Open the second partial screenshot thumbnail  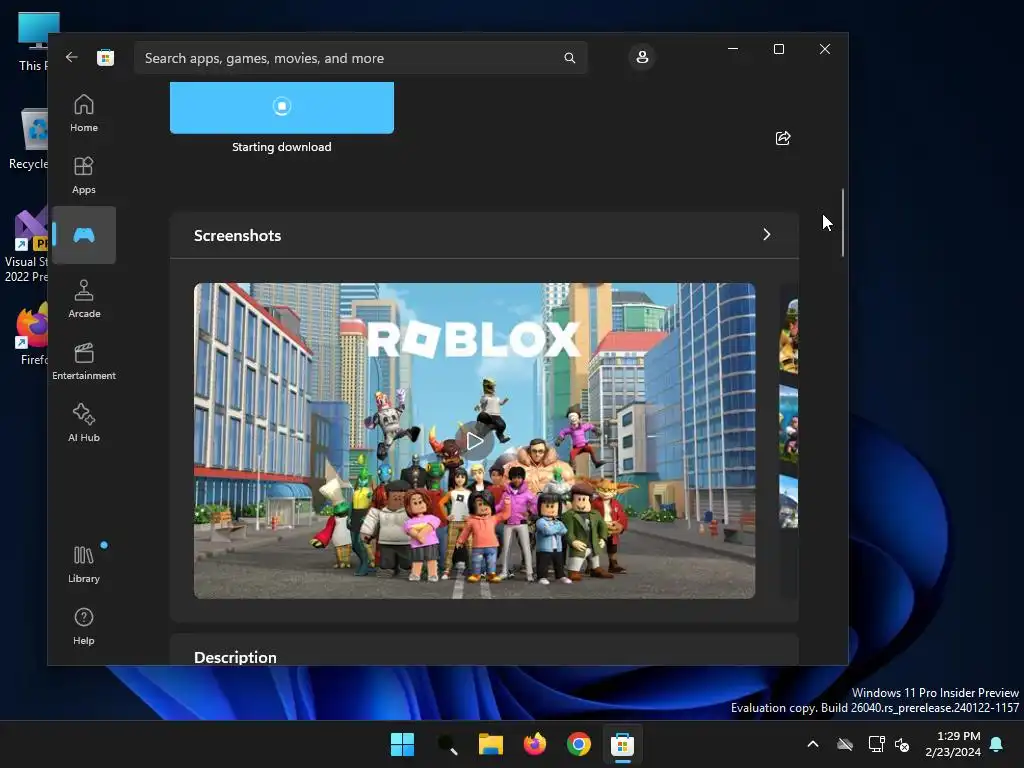tap(789, 424)
